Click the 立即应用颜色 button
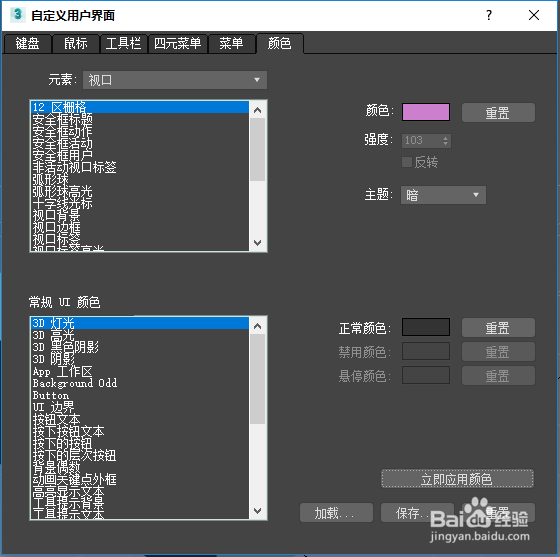Viewport: 560px width, 557px height. 458,479
